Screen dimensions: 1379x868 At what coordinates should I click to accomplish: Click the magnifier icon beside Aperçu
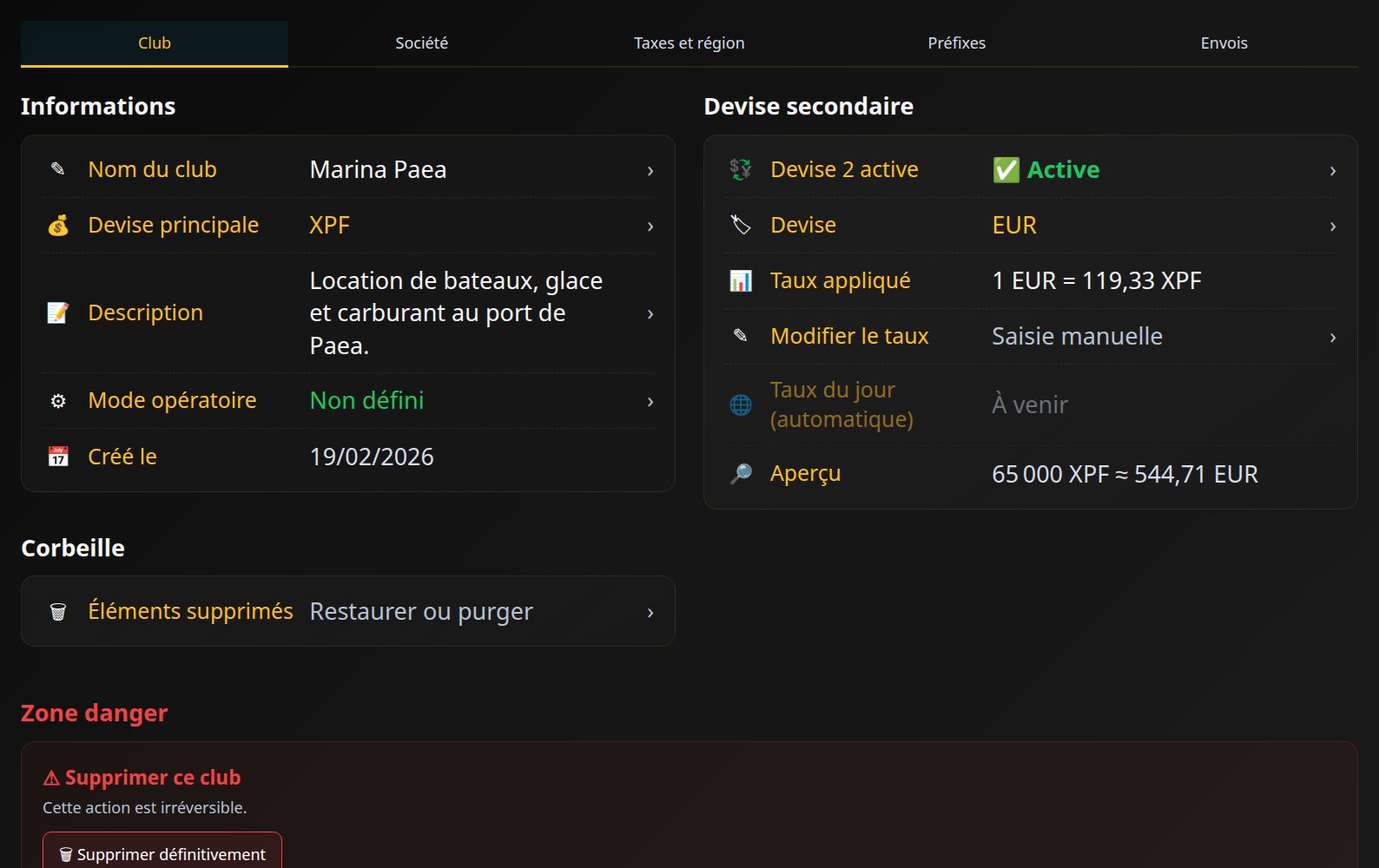tap(741, 474)
